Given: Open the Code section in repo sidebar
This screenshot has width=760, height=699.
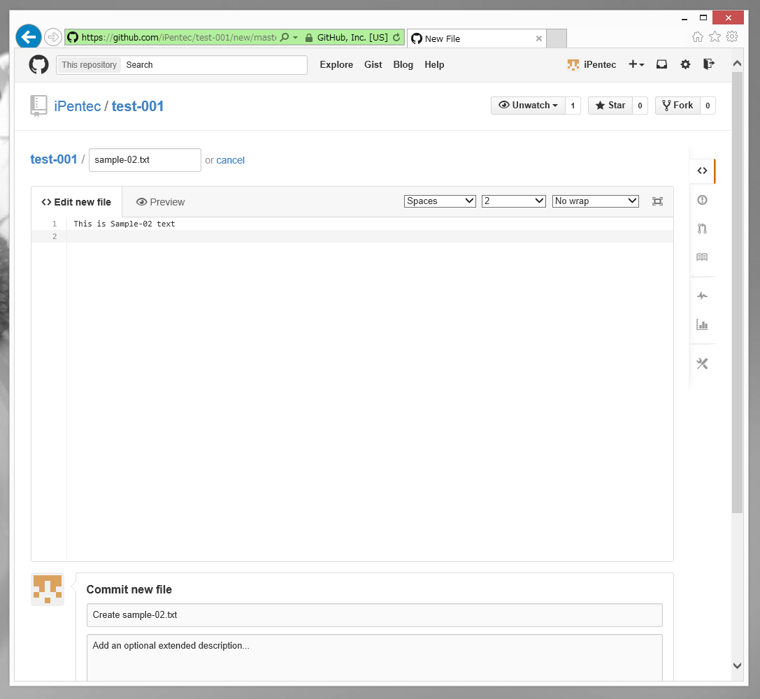Looking at the screenshot, I should coord(702,171).
